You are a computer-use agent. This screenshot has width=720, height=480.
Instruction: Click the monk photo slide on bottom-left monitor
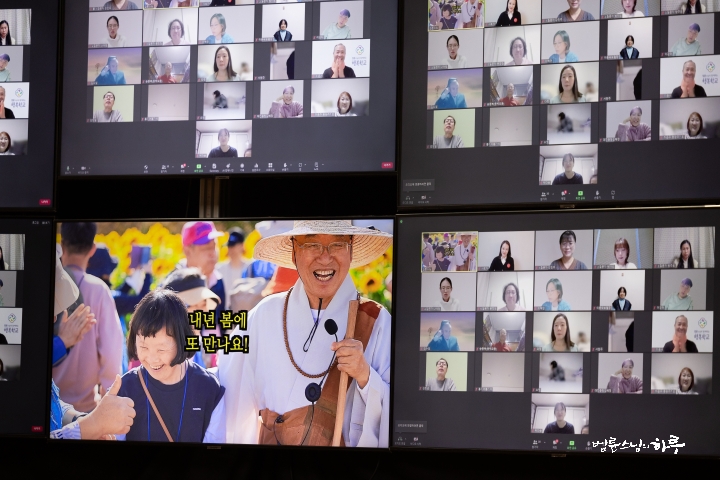tap(221, 333)
